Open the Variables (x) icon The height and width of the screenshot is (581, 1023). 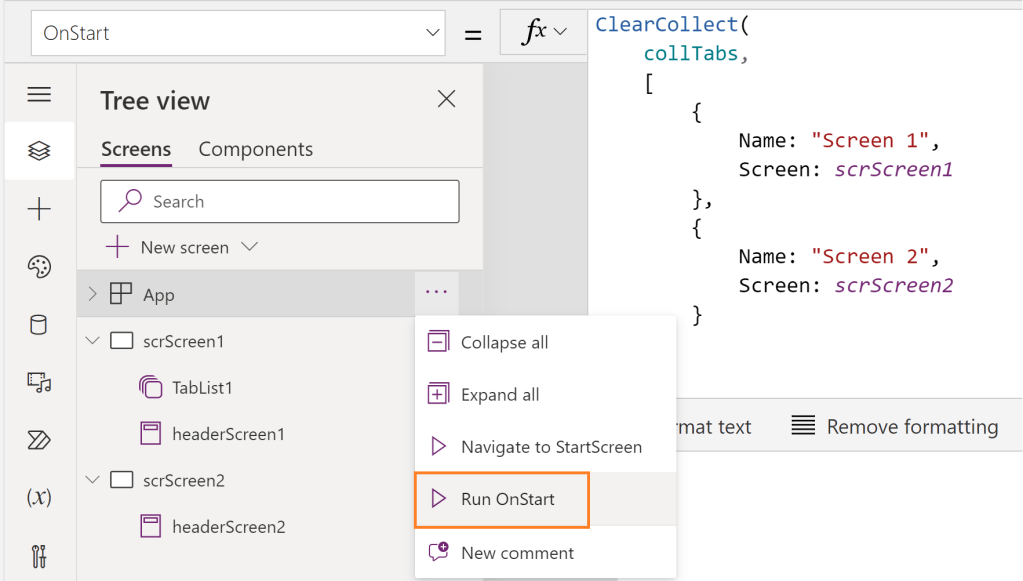39,497
